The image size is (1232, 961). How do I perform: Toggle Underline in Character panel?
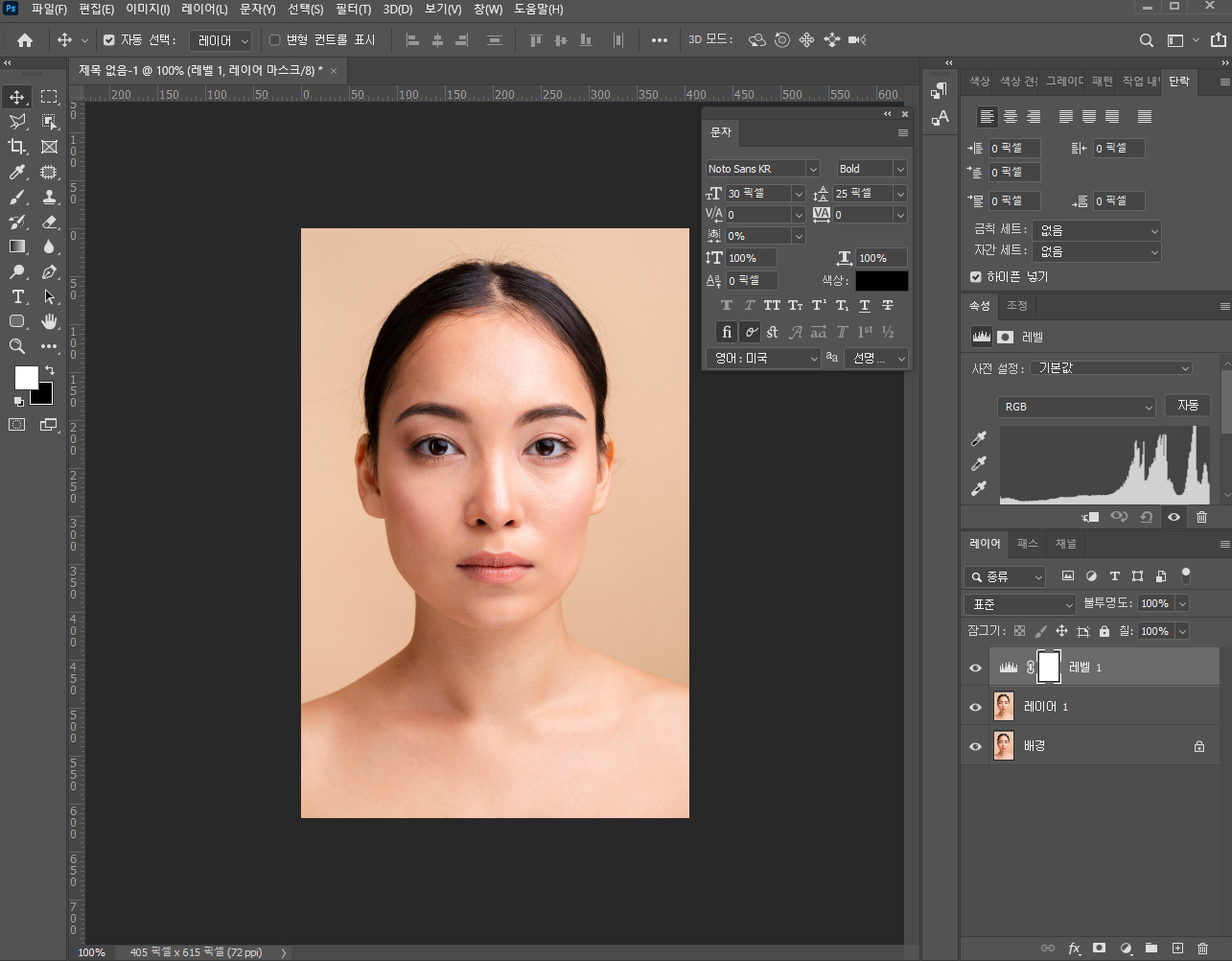point(865,305)
